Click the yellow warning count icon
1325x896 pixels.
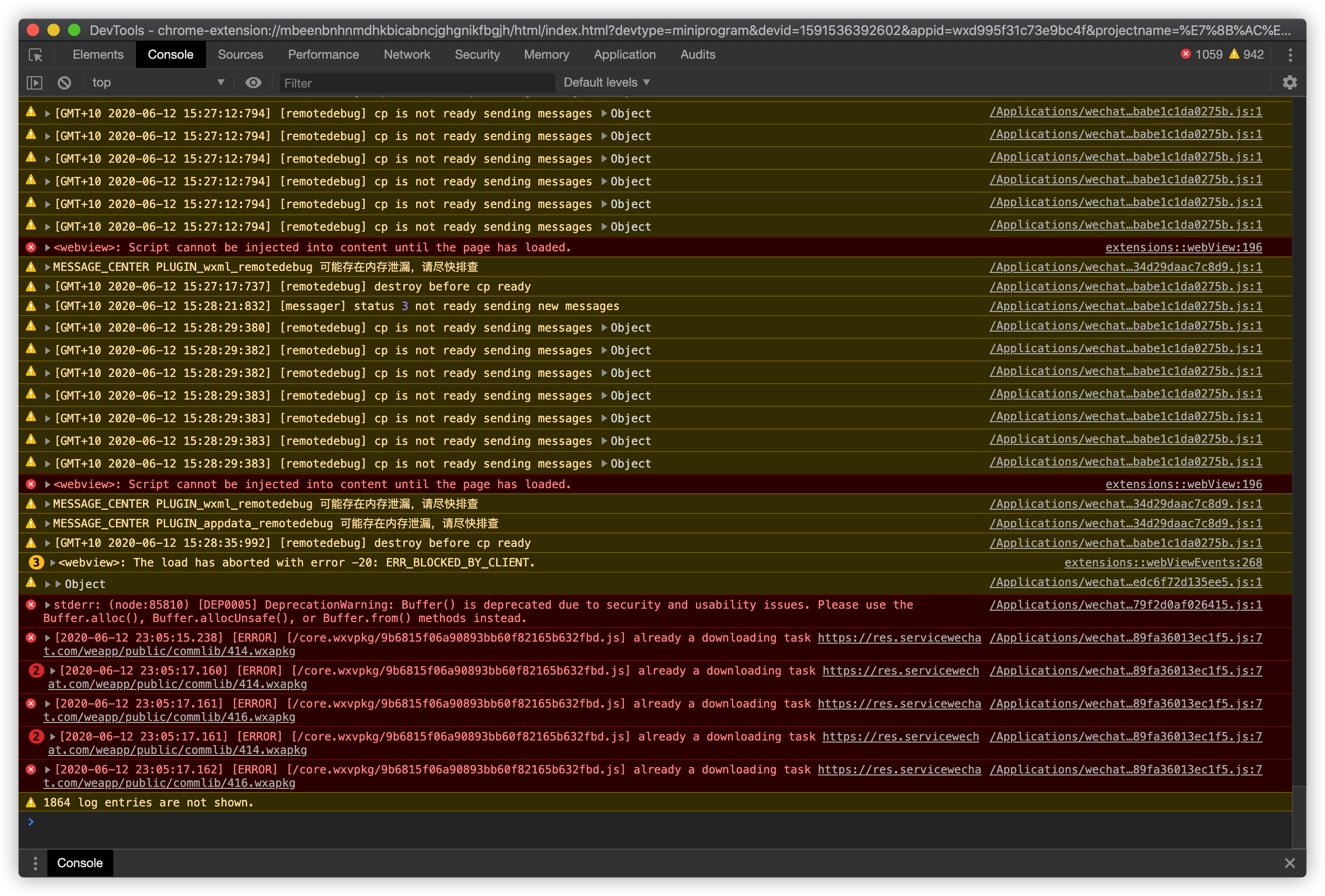pos(1234,54)
